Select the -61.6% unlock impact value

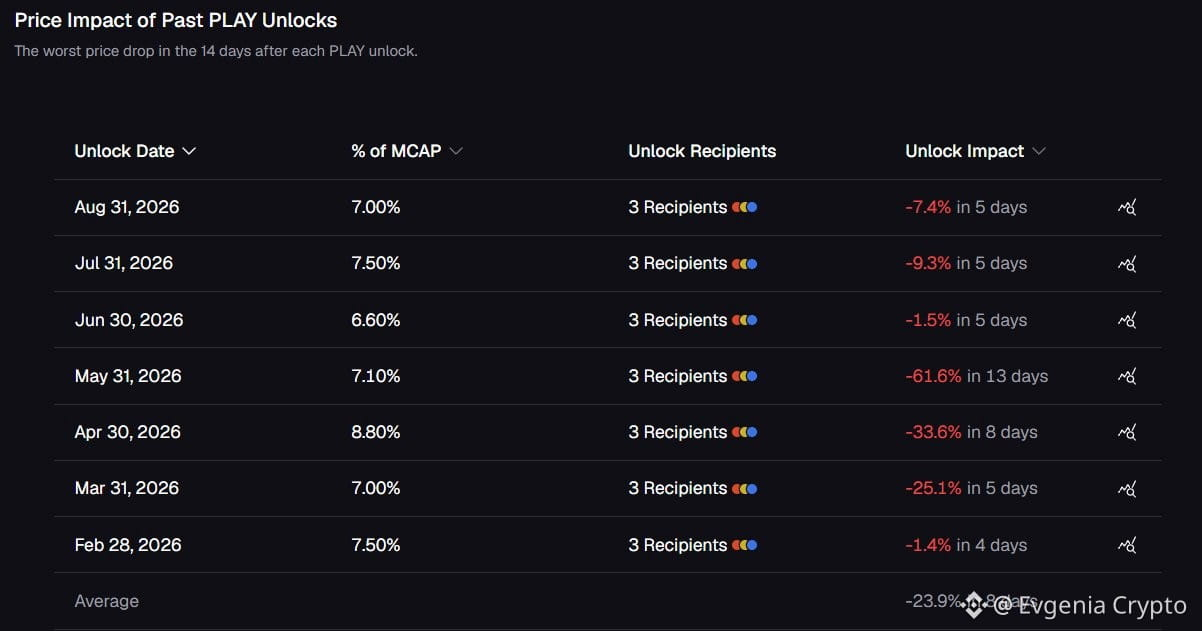tap(934, 376)
